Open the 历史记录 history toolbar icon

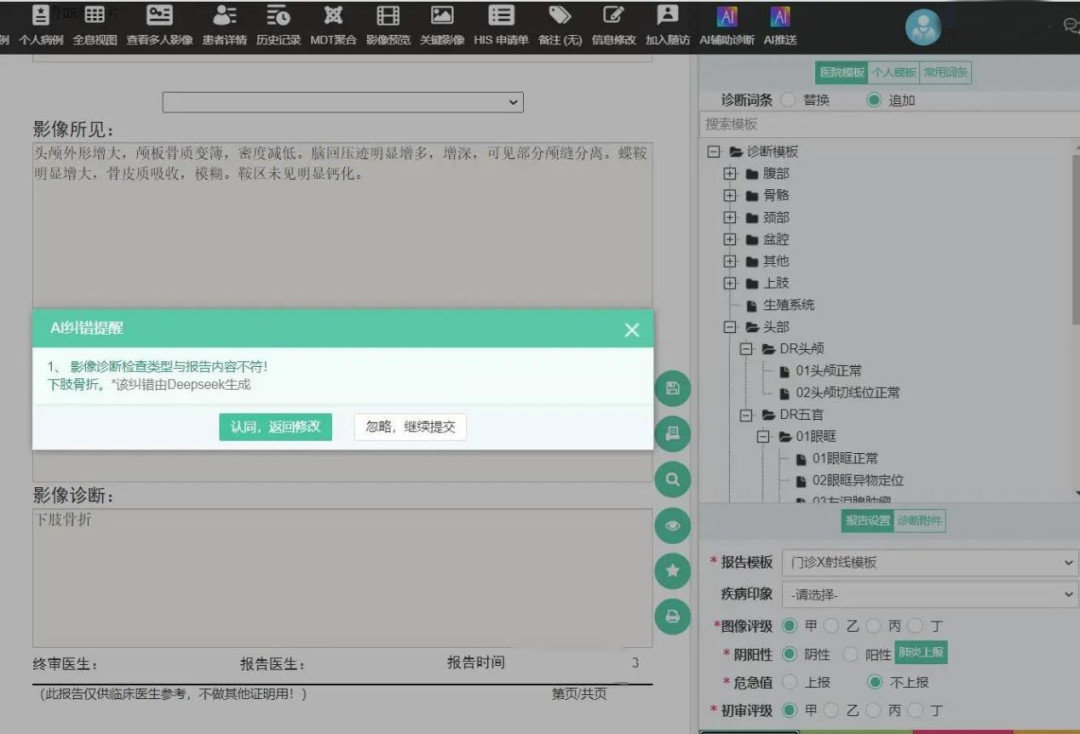coord(278,24)
